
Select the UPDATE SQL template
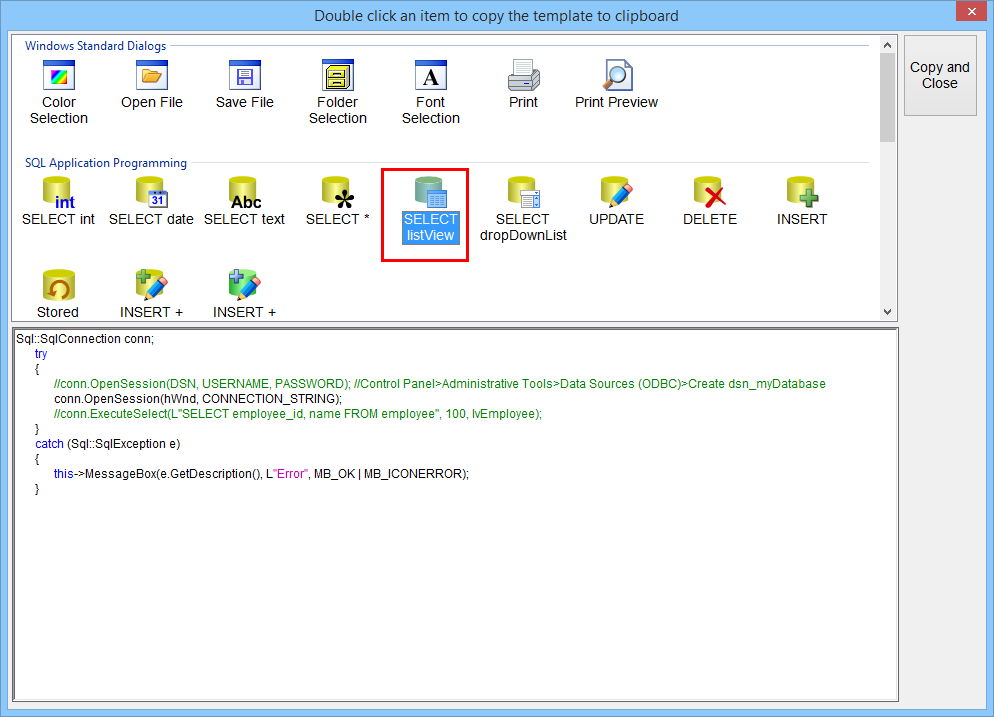pos(616,202)
